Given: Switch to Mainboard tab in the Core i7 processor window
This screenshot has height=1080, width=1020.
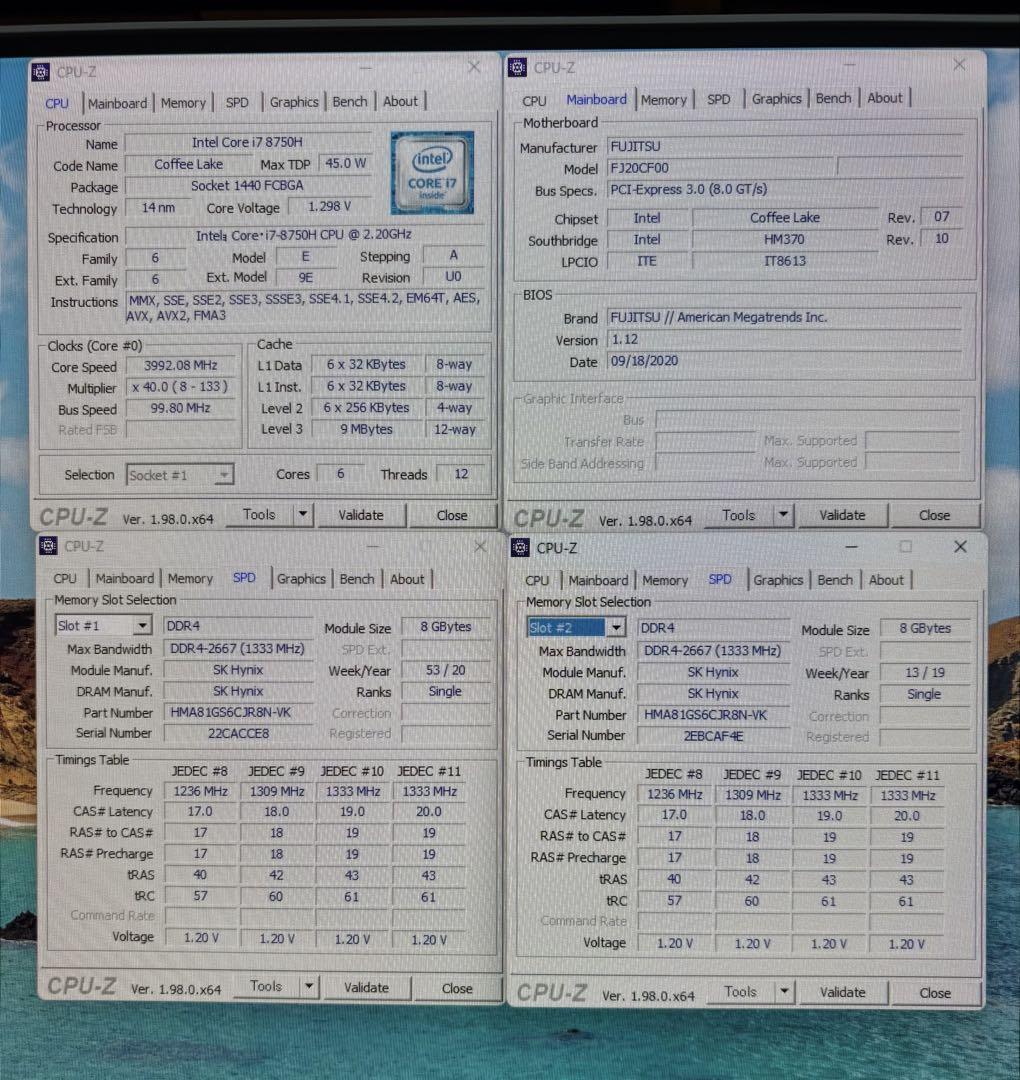Looking at the screenshot, I should [118, 103].
